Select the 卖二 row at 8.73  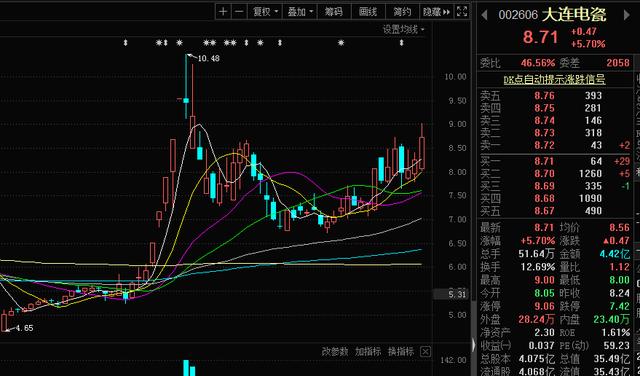[554, 133]
